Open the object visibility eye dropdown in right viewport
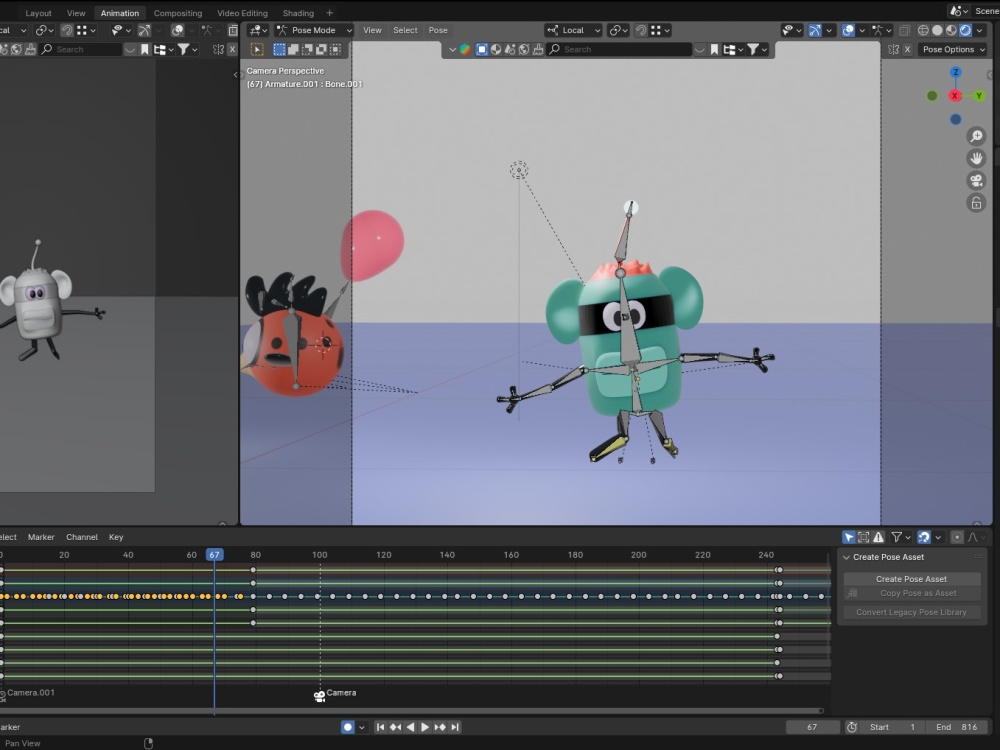Screen dimensions: 1000x750 click(791, 30)
